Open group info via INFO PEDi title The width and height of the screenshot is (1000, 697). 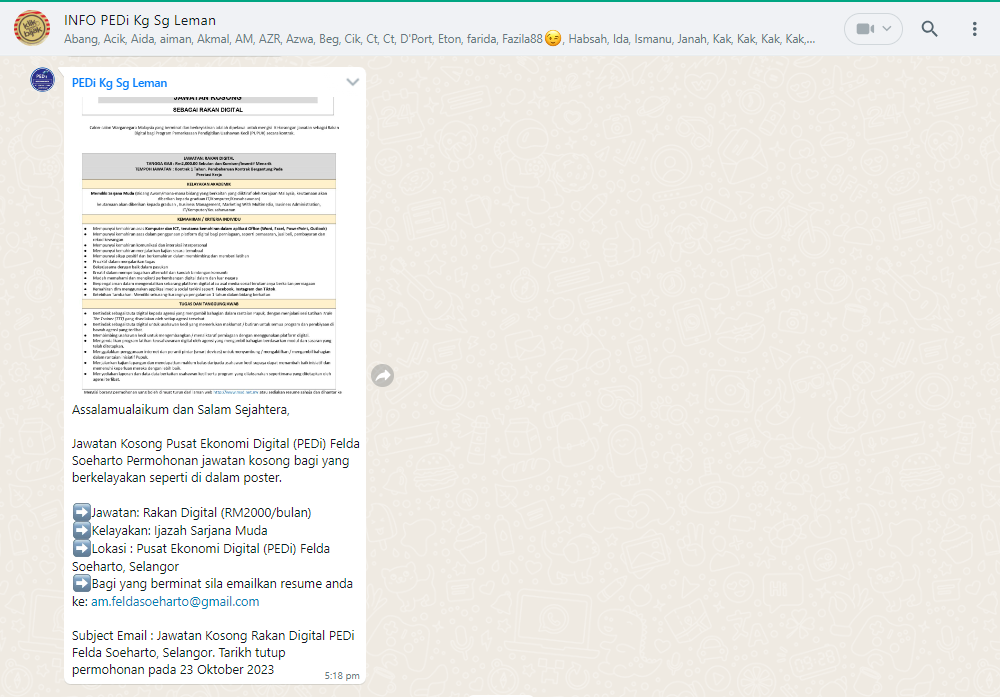tap(139, 20)
